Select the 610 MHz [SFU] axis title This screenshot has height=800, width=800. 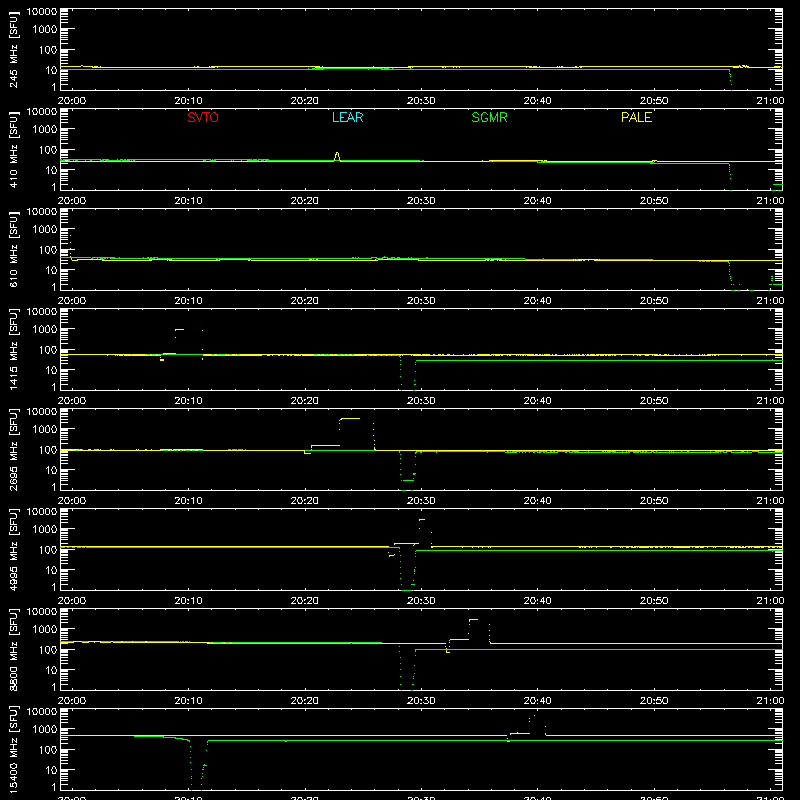pyautogui.click(x=14, y=249)
